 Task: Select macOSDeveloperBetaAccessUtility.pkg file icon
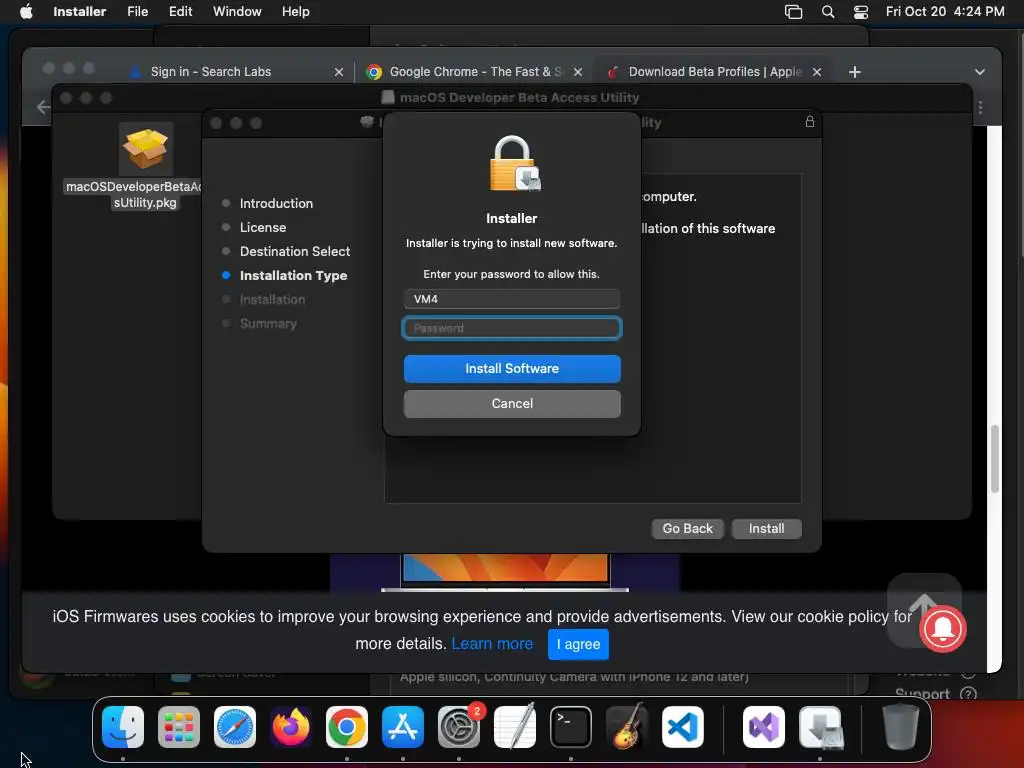click(x=146, y=149)
